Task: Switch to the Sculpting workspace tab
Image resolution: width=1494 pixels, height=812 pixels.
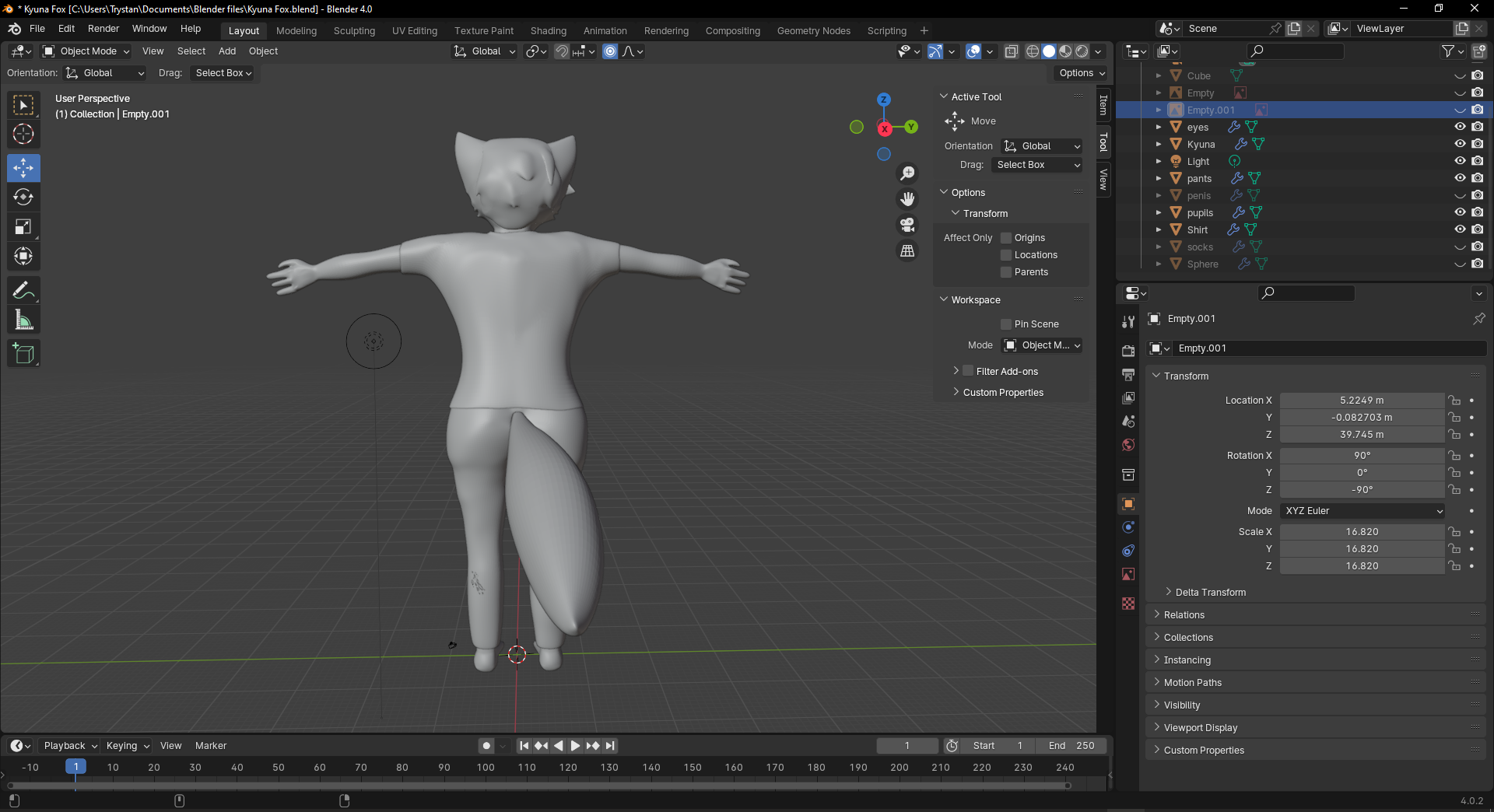Action: tap(354, 31)
